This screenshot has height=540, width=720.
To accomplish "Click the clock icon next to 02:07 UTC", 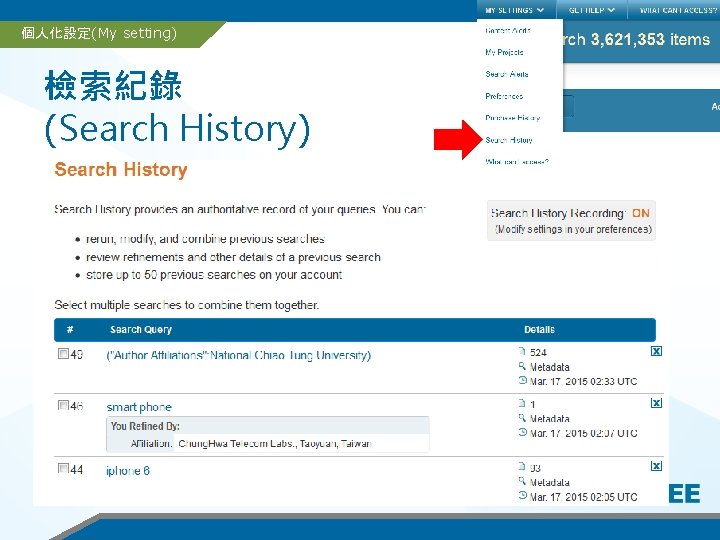I will point(522,432).
